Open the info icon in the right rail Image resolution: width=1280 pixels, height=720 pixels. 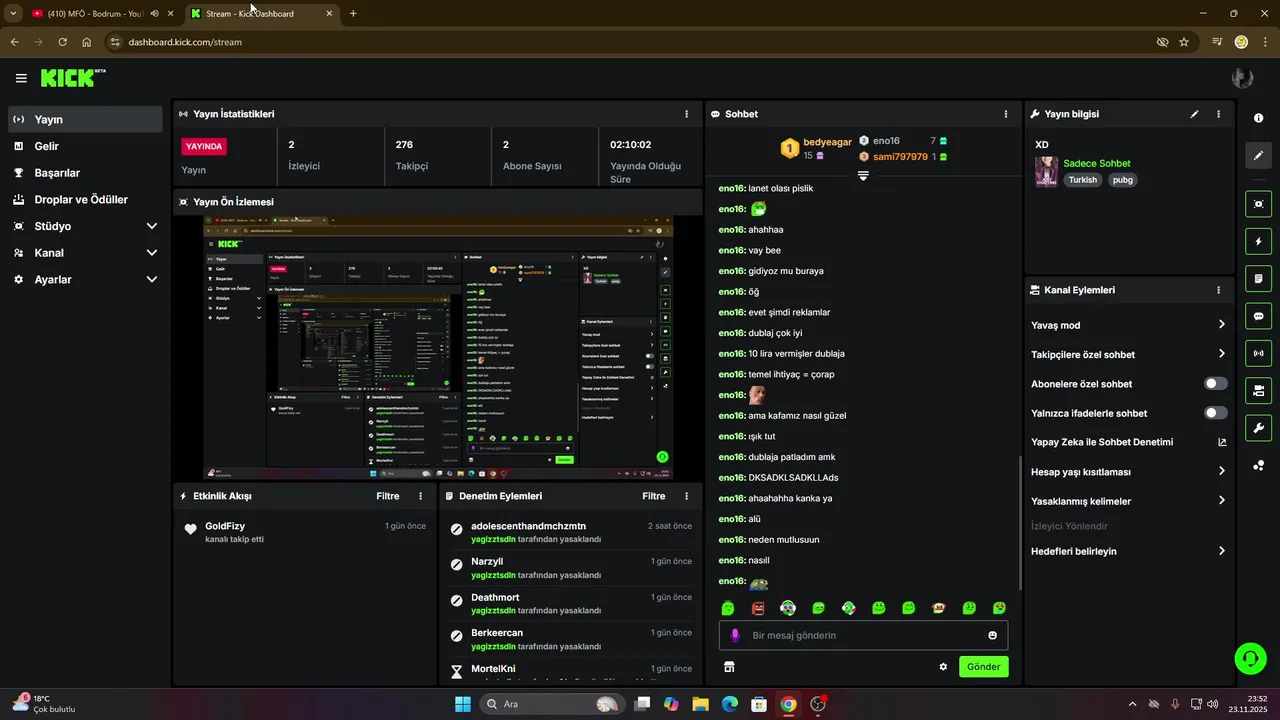click(1258, 118)
